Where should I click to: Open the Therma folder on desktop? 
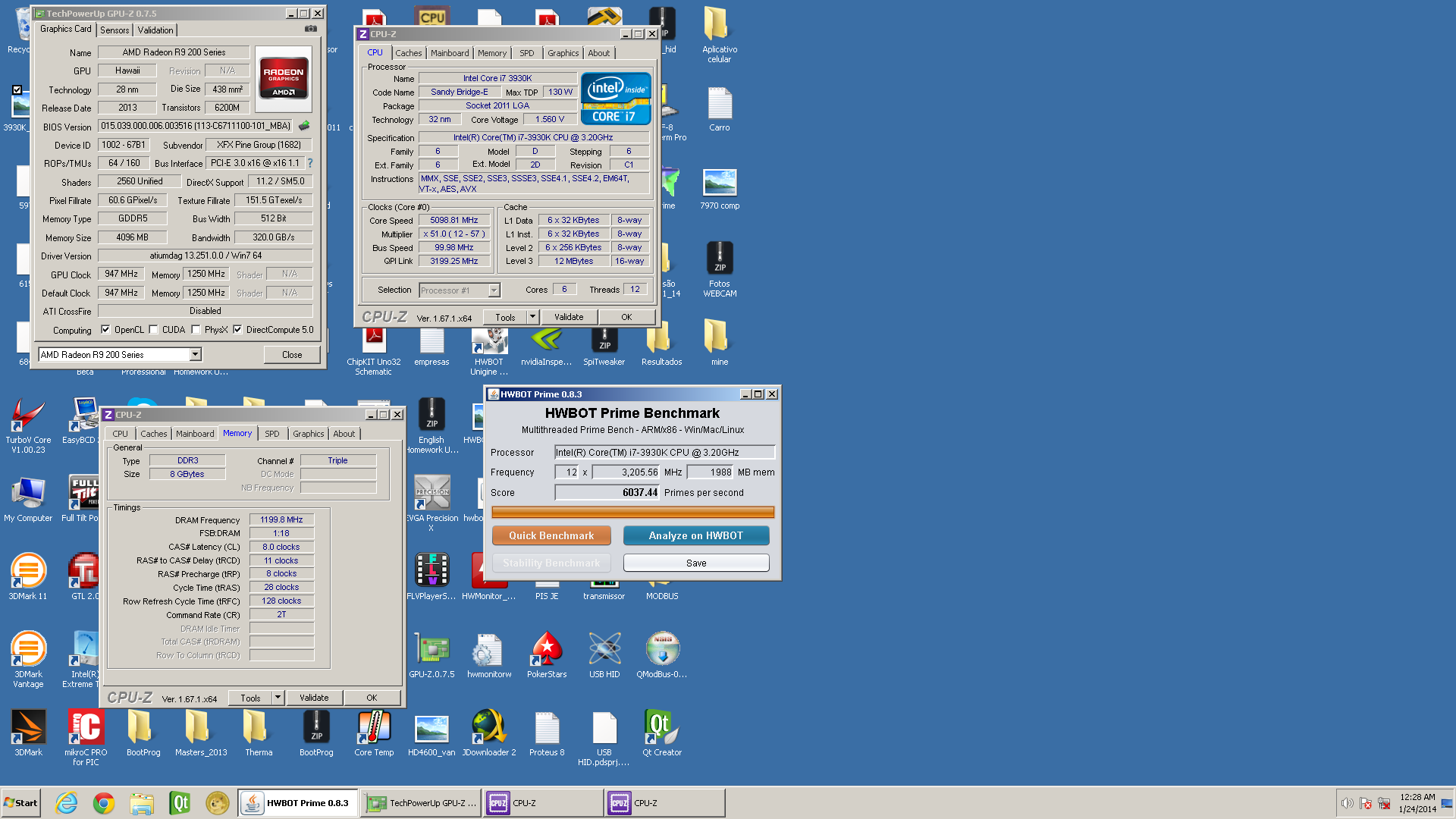click(x=259, y=733)
